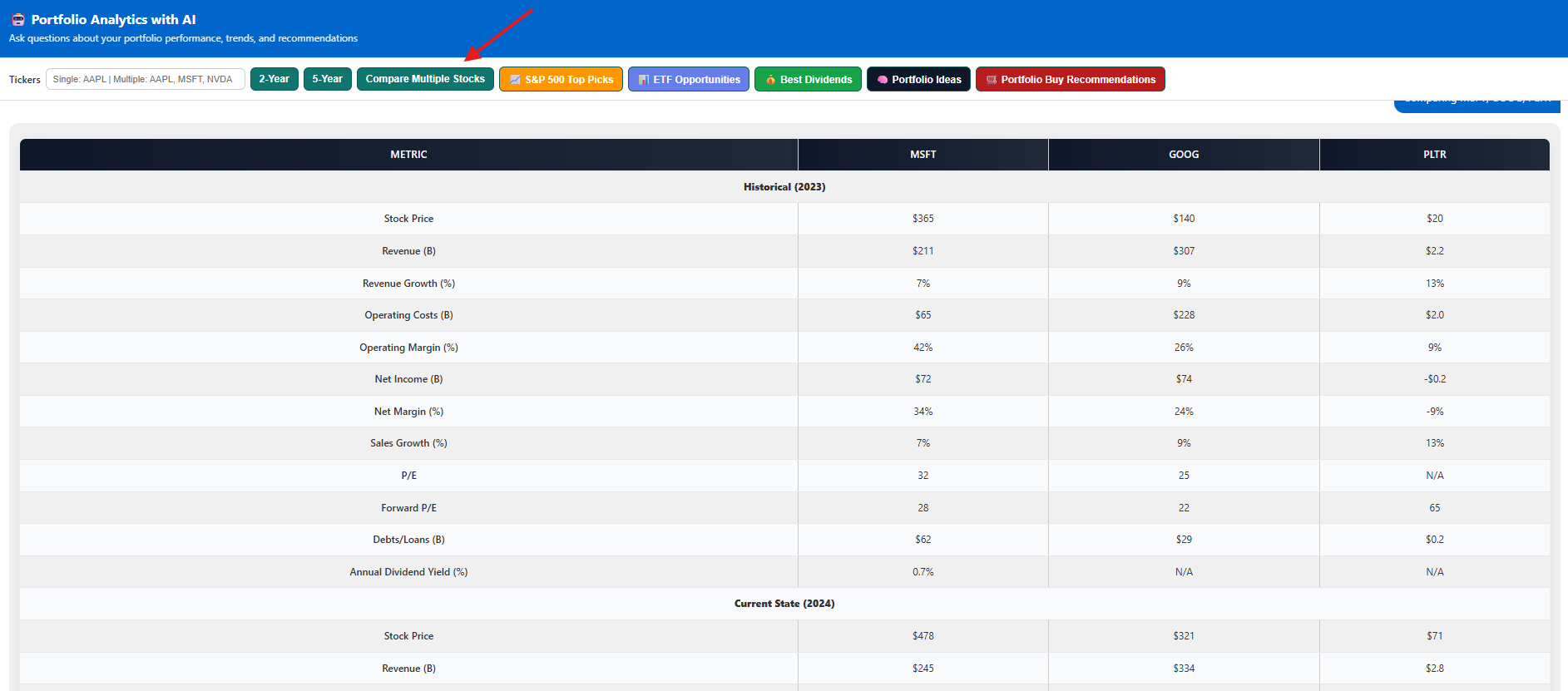
Task: Select MSFT operating margin 42%
Action: tap(923, 348)
